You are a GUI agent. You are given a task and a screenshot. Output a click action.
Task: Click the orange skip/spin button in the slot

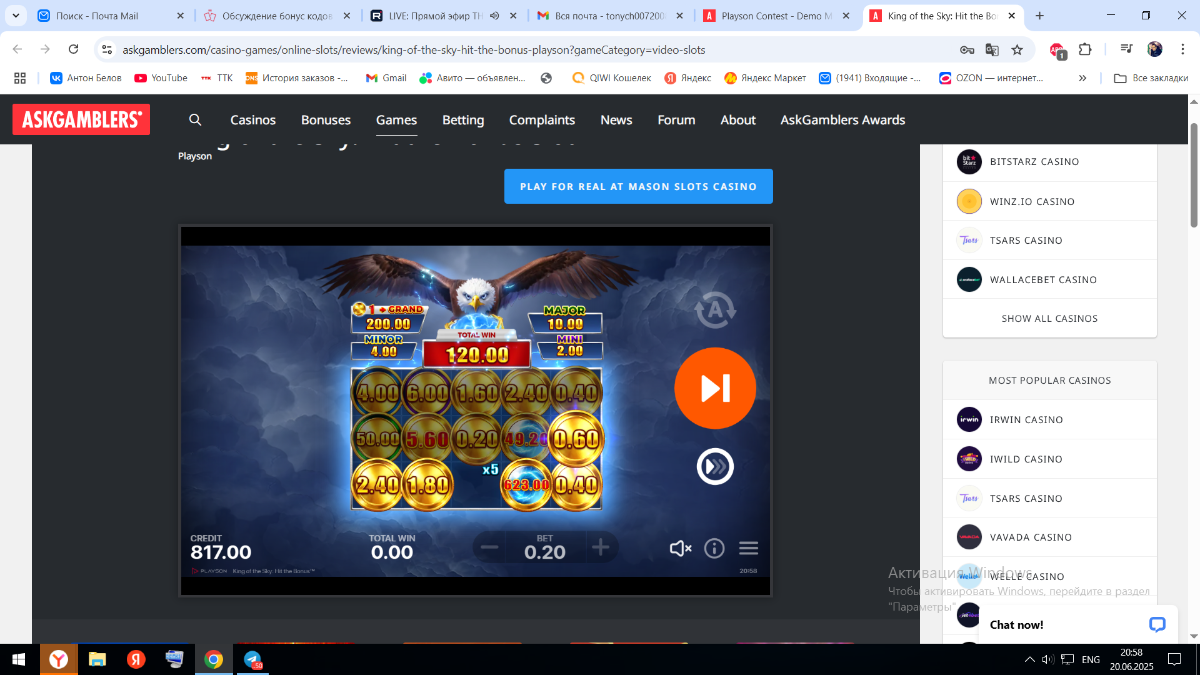(x=715, y=388)
